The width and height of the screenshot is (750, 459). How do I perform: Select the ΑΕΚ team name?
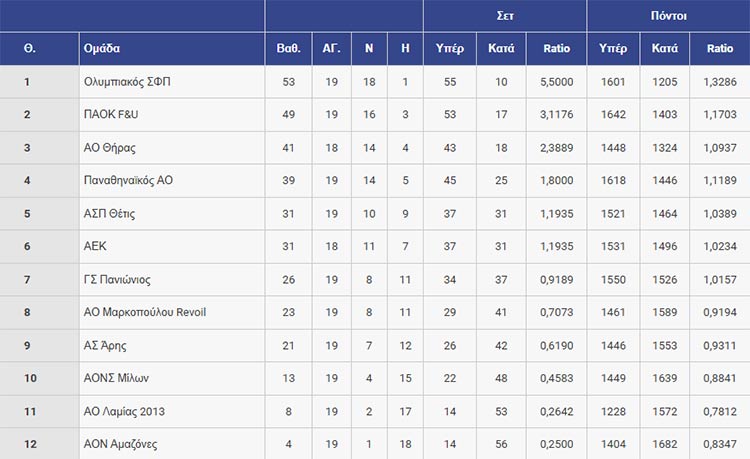coord(97,247)
